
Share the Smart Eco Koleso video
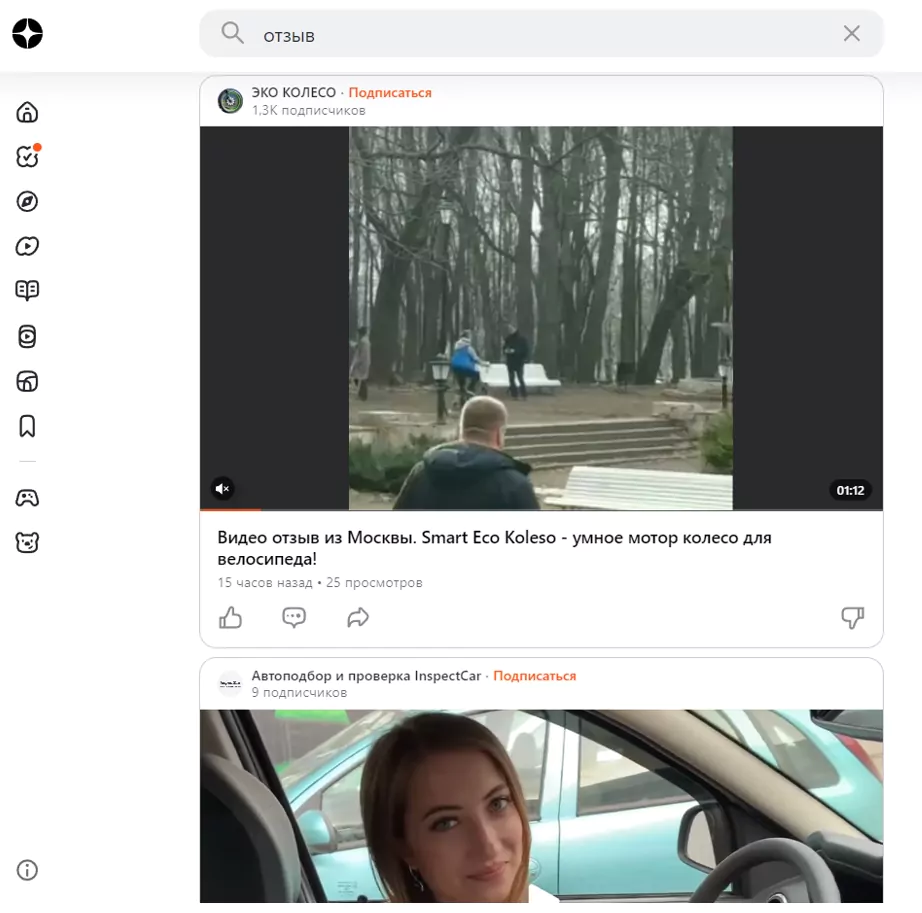tap(358, 617)
